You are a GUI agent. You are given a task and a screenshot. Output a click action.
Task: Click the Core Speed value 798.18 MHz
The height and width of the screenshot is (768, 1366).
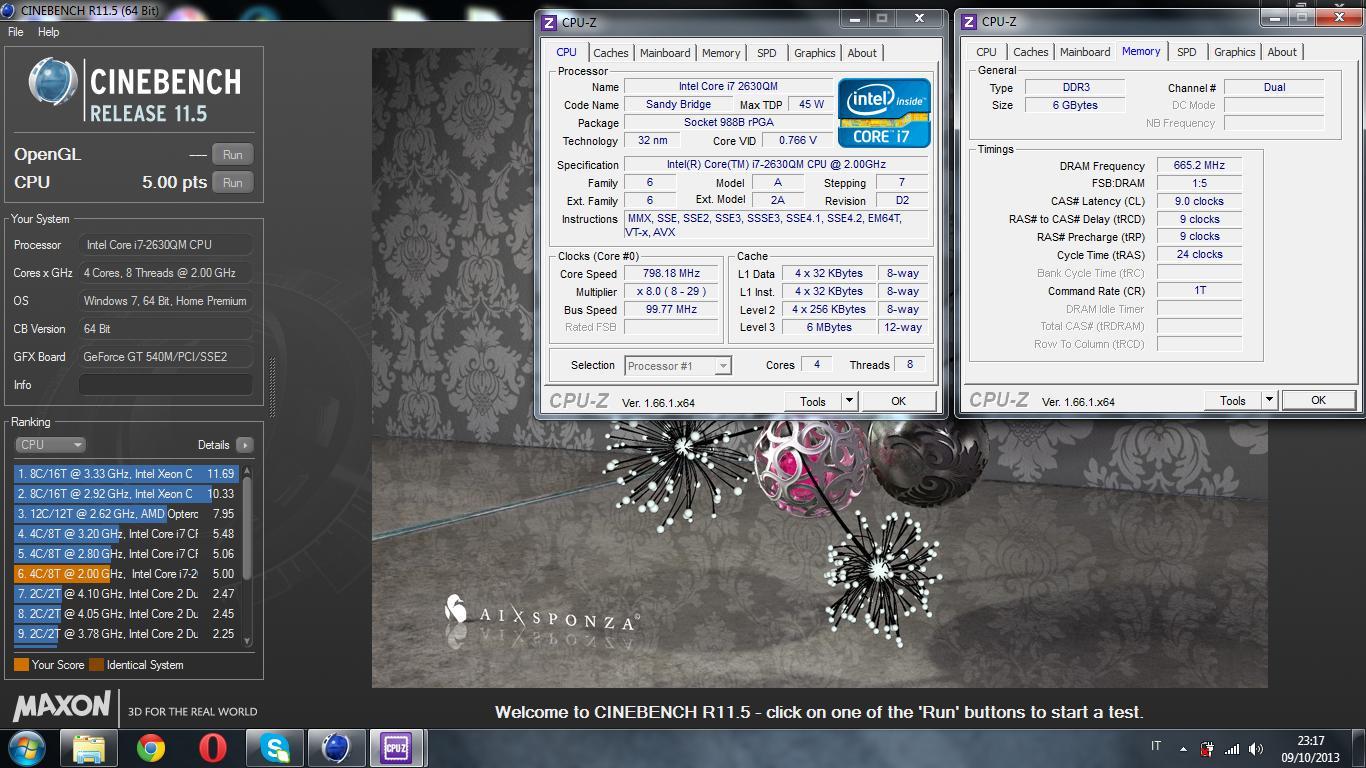click(671, 273)
